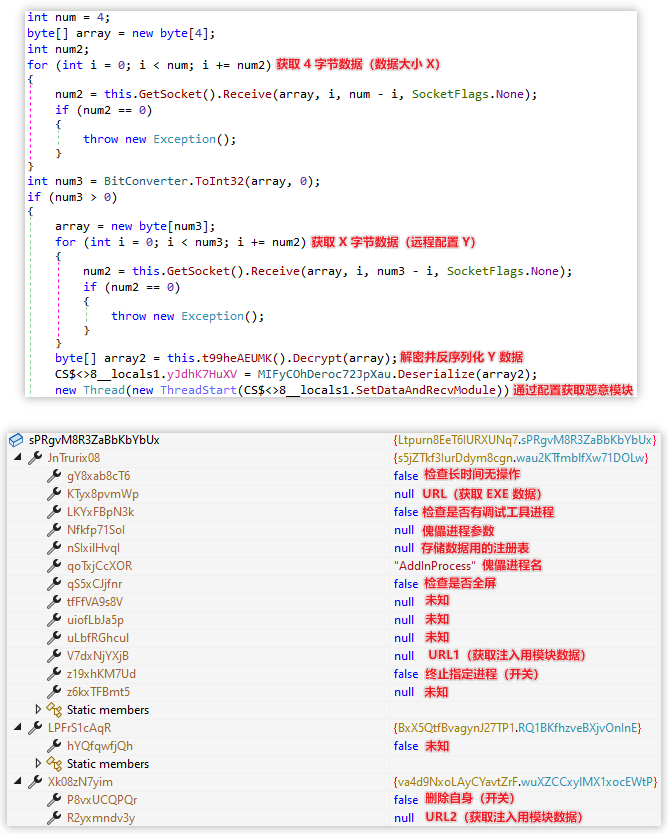Click the wrench icon of uiofLbJa5p
668x834 pixels.
pyautogui.click(x=54, y=620)
